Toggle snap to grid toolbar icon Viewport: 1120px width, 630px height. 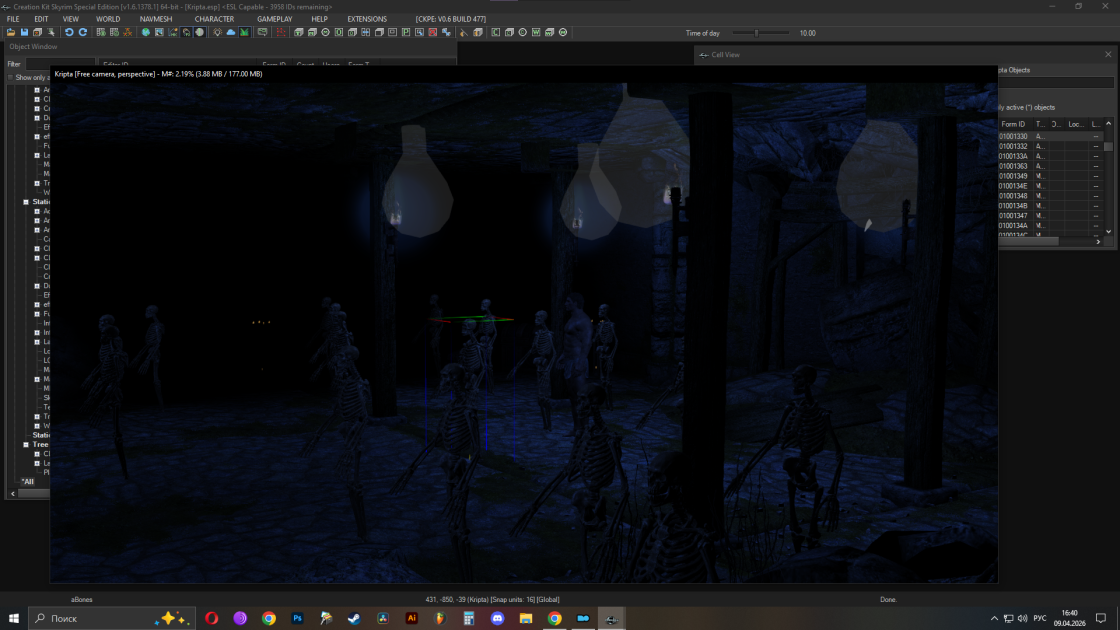click(101, 32)
